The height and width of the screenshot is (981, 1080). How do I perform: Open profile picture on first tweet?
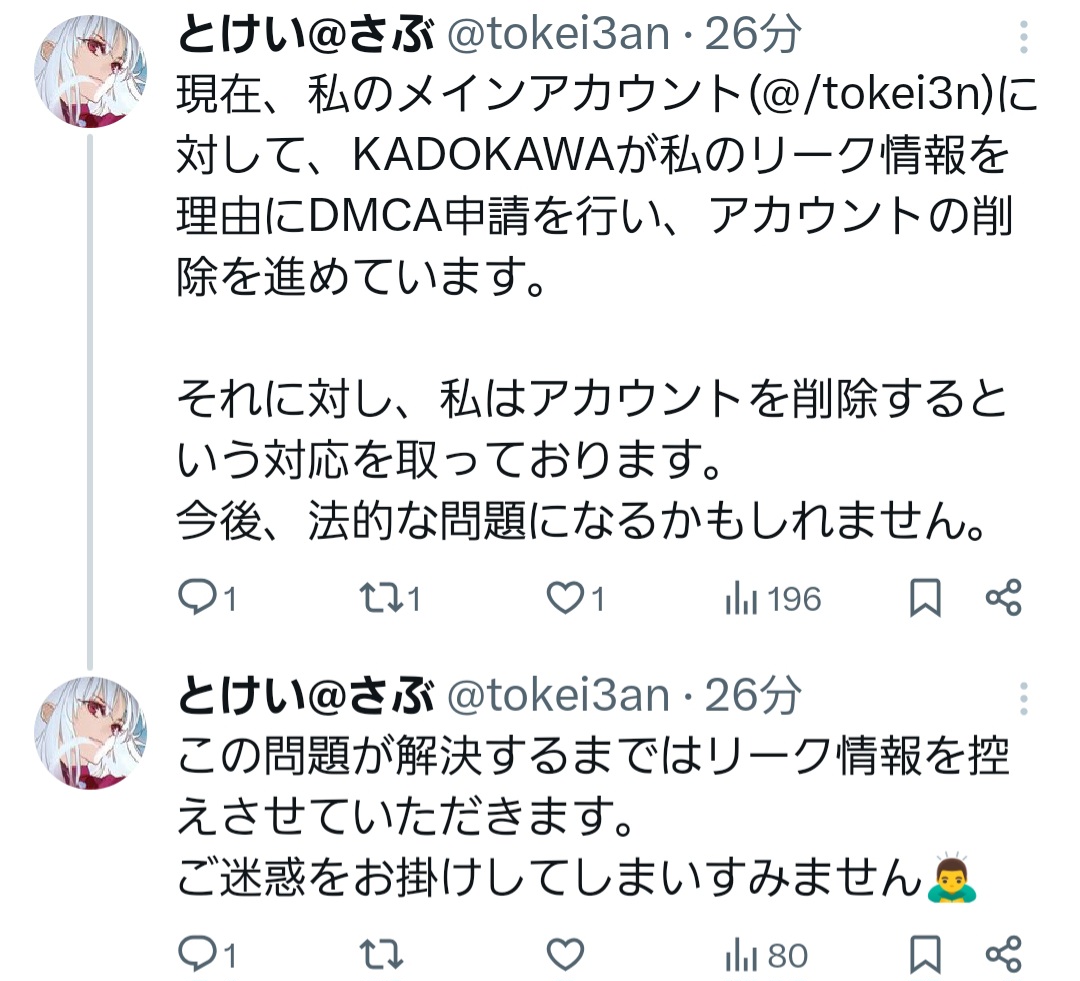(x=90, y=72)
